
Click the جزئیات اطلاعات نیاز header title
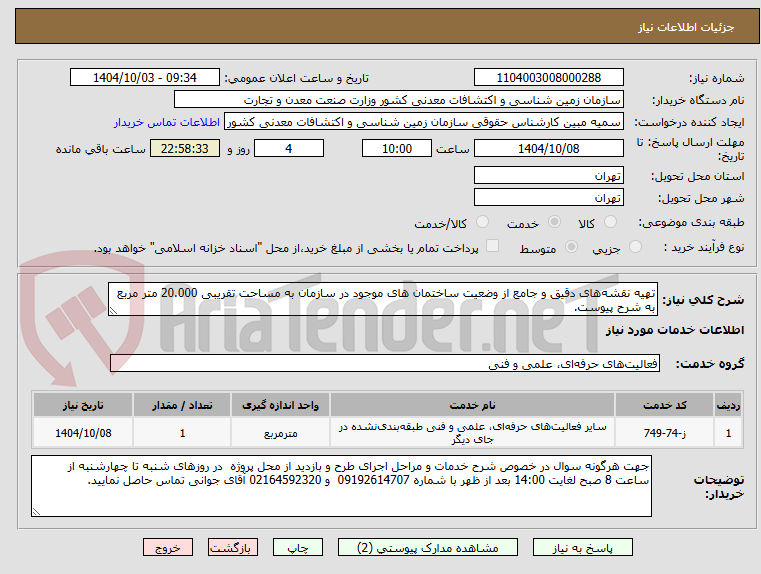pos(686,27)
